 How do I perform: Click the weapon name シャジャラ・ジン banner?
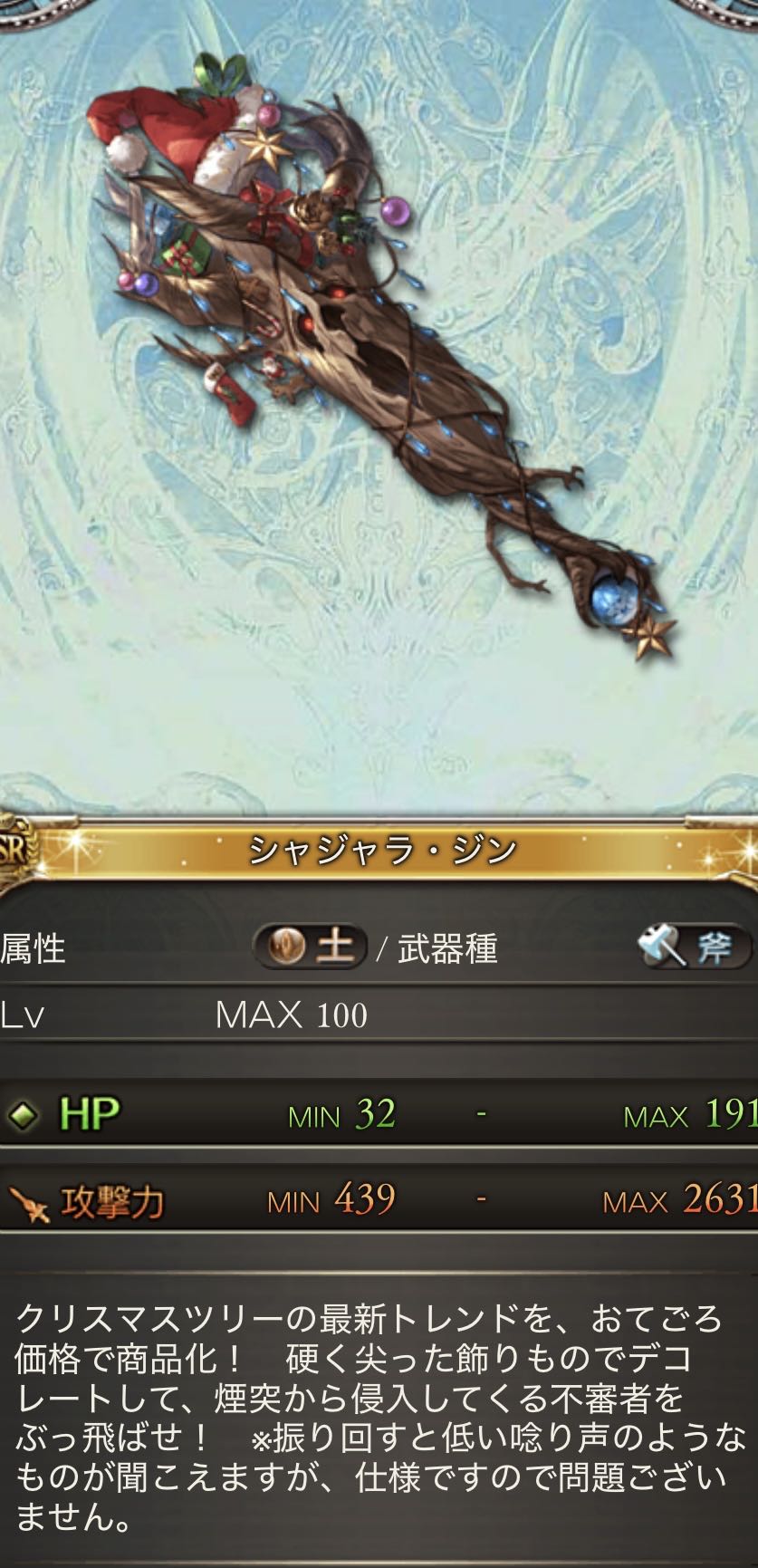pos(380,850)
